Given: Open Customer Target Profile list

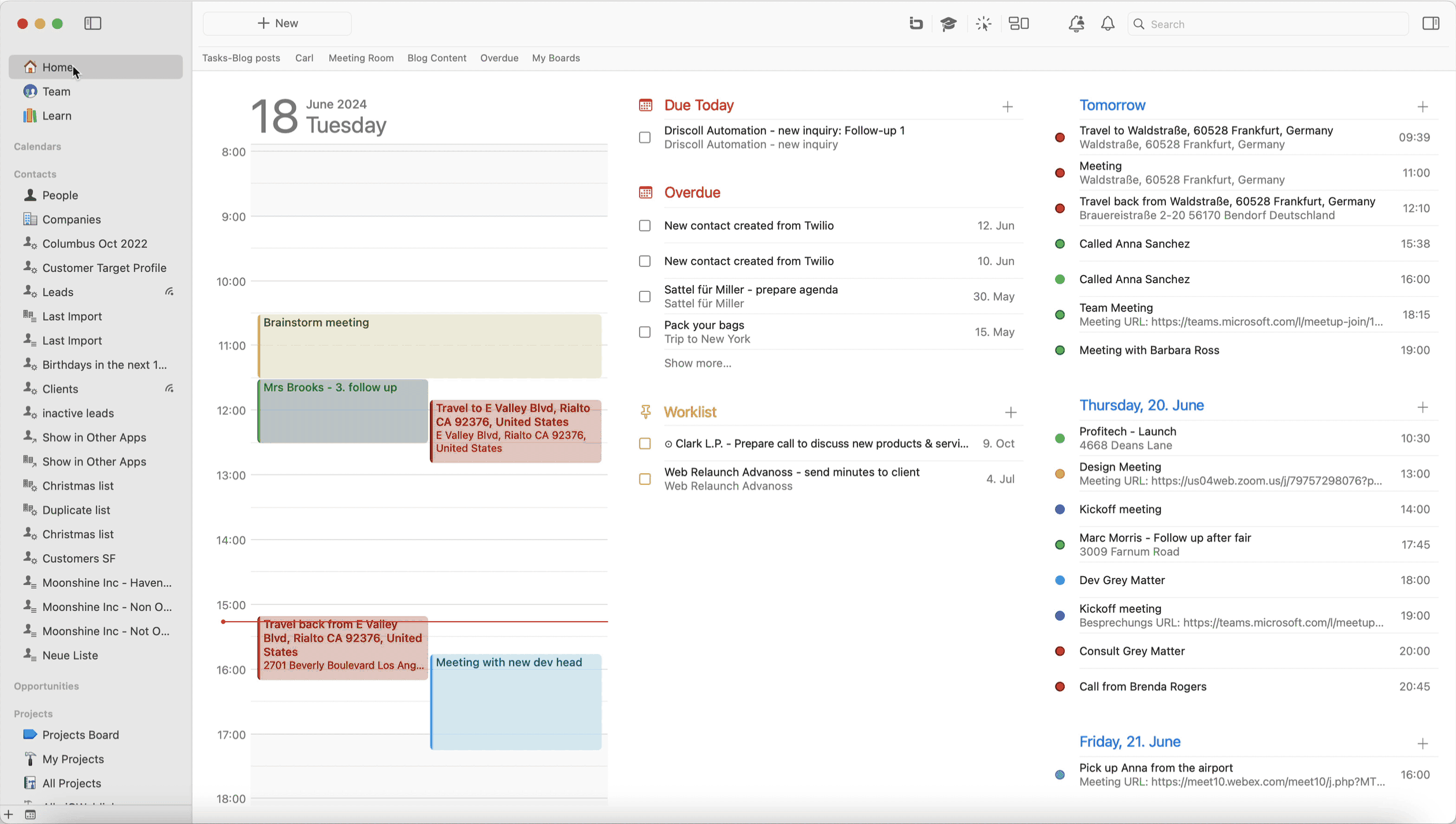Looking at the screenshot, I should [96, 268].
